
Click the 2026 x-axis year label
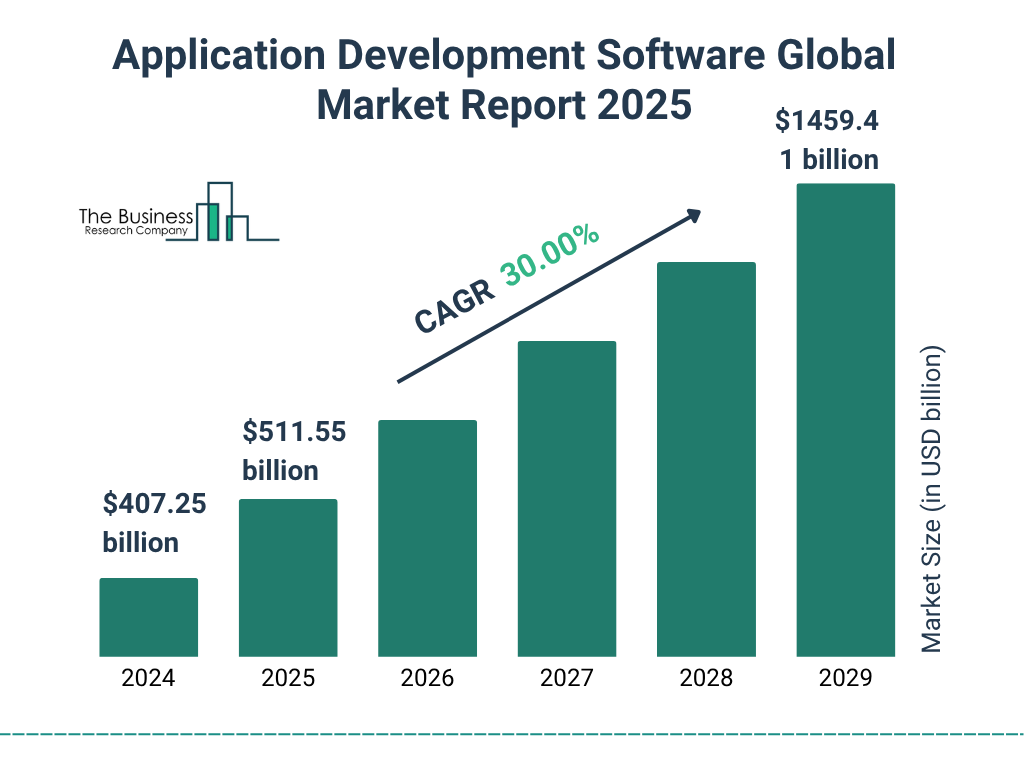[x=427, y=678]
